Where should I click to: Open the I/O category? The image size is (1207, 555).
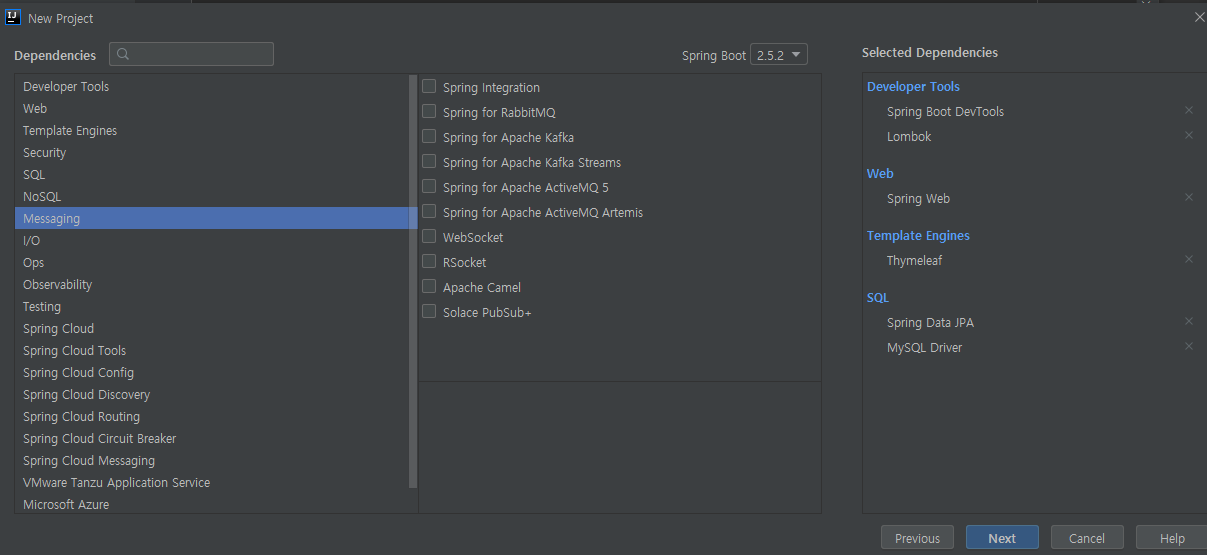[x=212, y=241]
